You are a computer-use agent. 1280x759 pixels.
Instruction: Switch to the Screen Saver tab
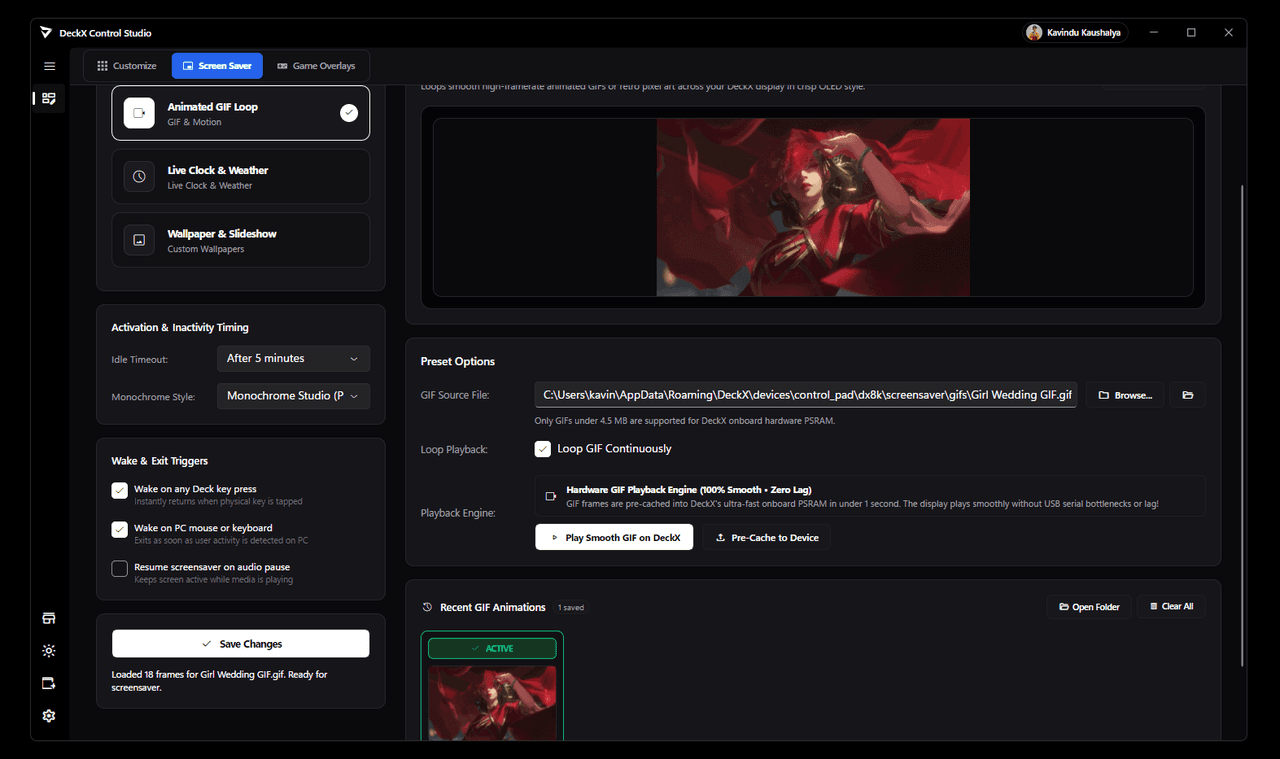click(x=217, y=66)
